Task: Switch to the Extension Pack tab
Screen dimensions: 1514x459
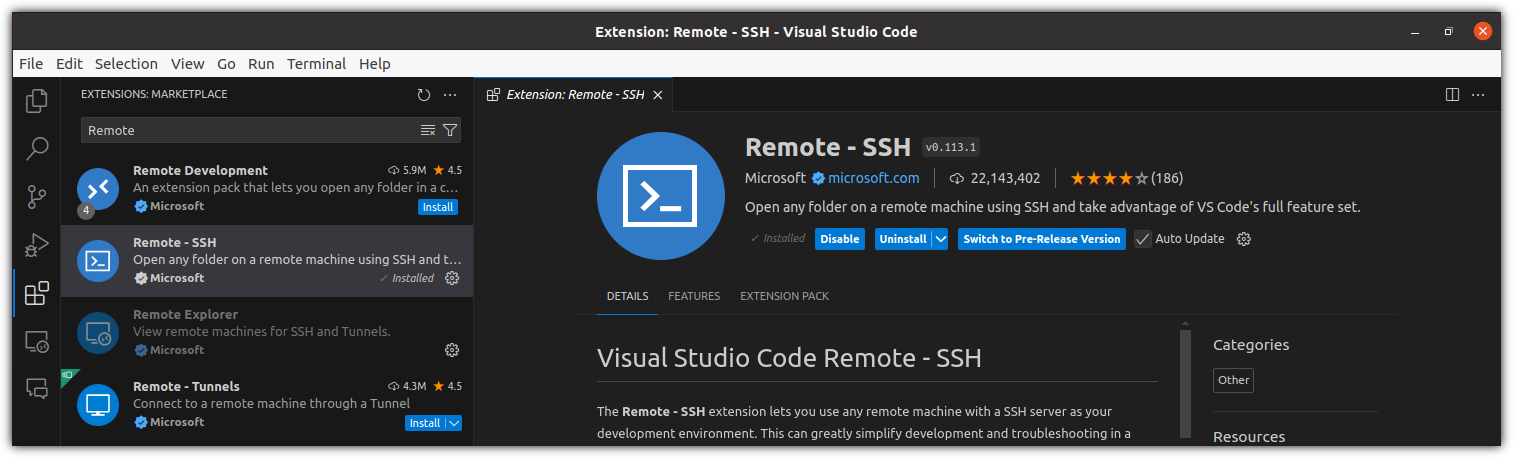Action: click(x=784, y=296)
